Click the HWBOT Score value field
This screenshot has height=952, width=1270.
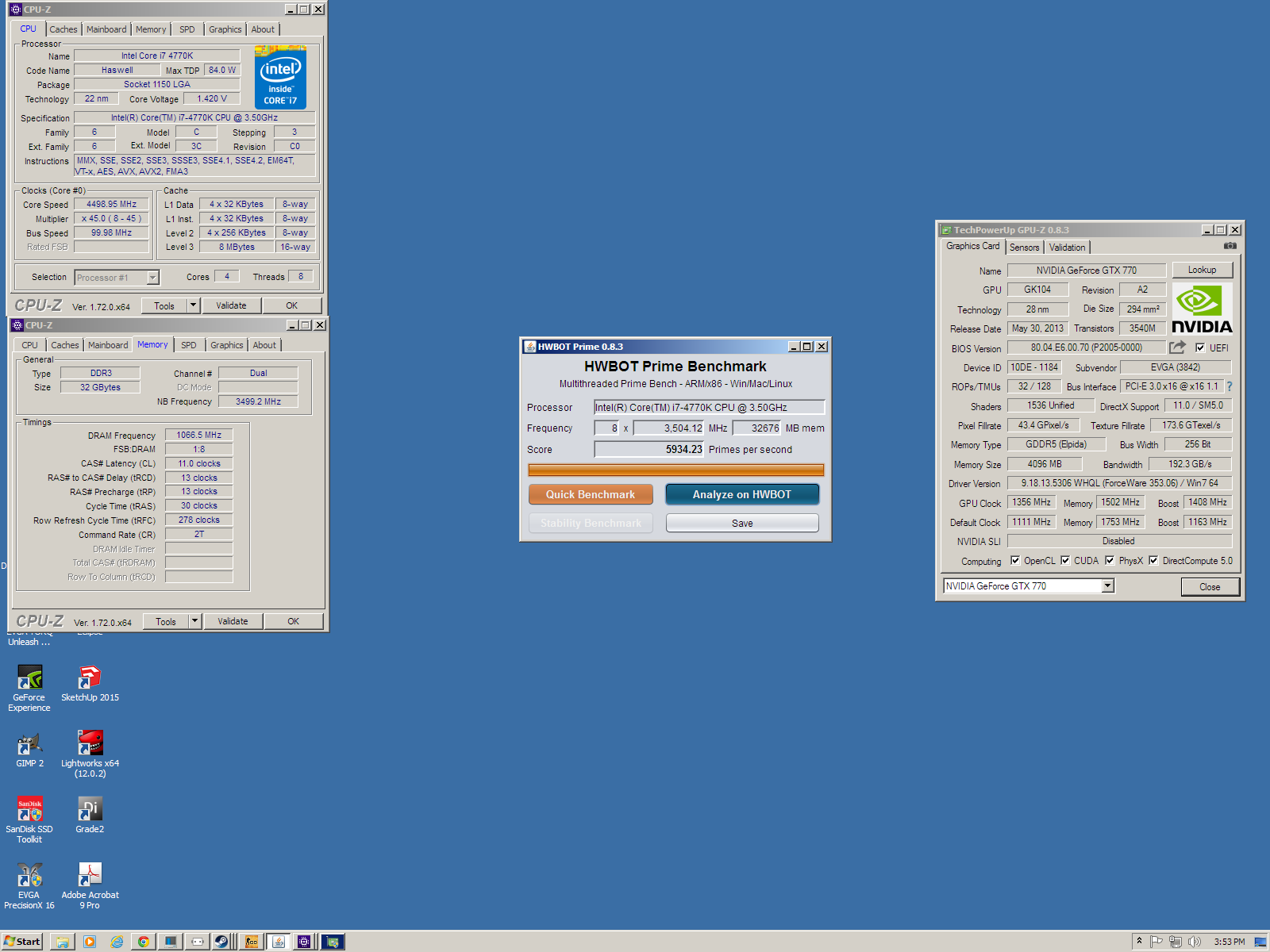tap(649, 449)
